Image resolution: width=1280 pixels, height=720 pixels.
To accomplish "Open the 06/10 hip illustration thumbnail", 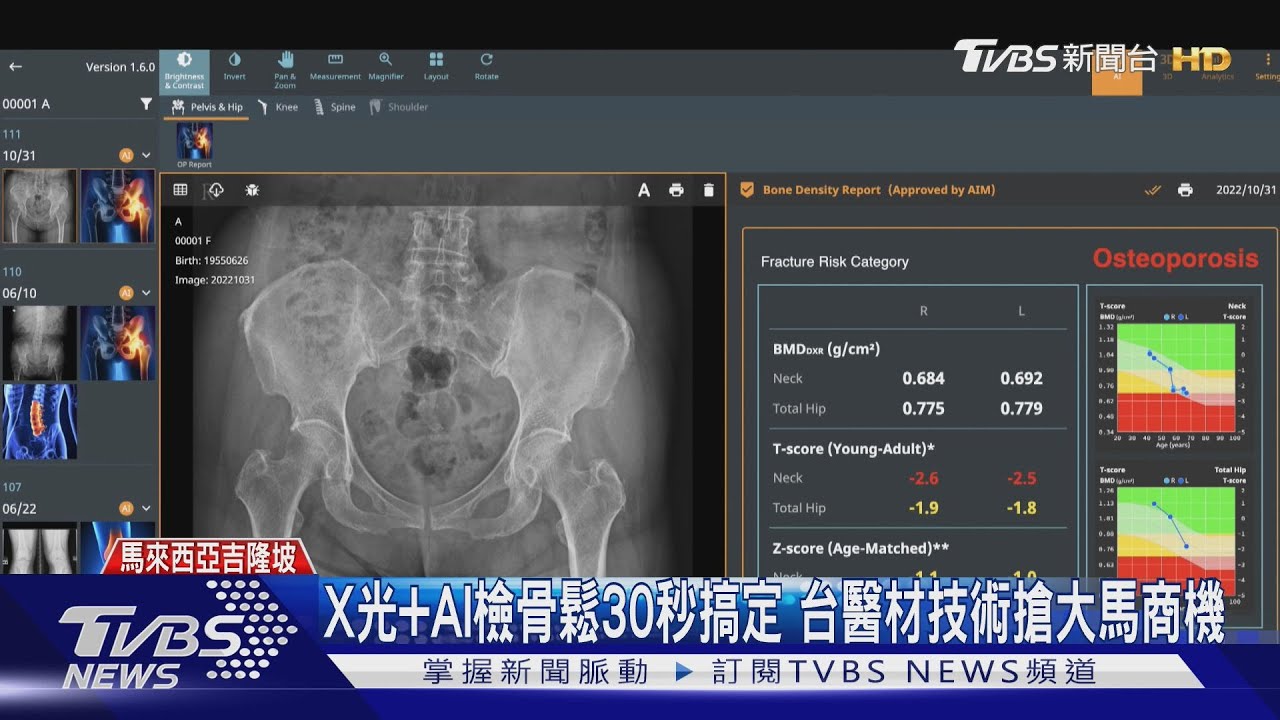I will point(118,343).
